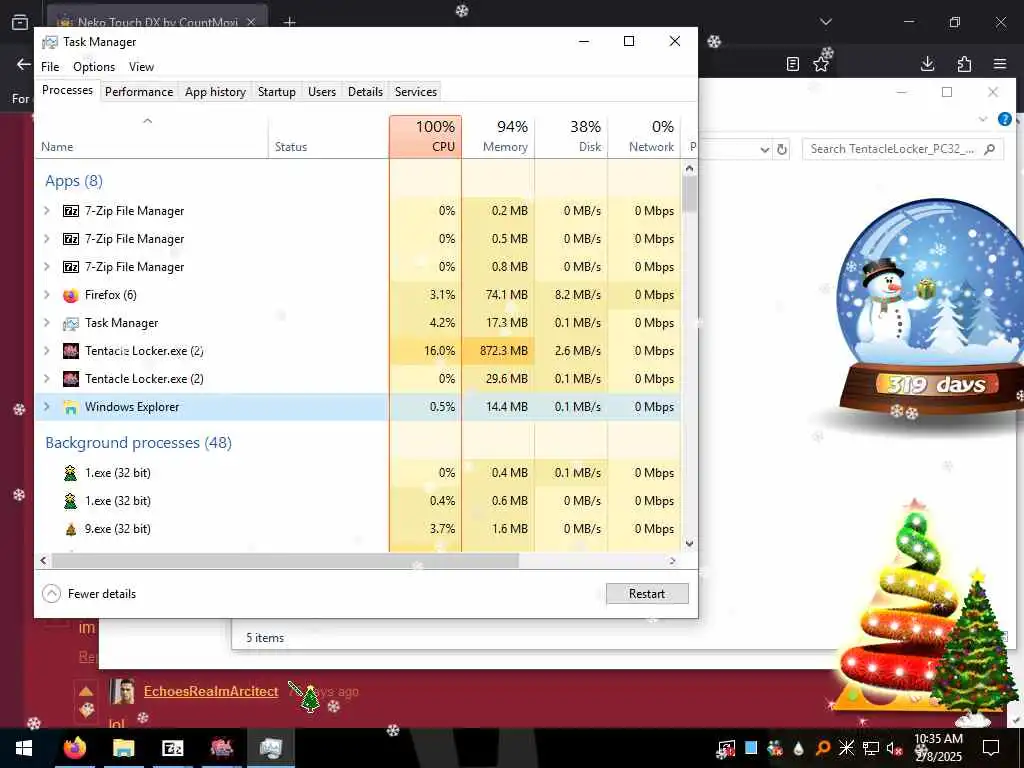Expand the first 7-Zip File Manager row

(x=46, y=211)
